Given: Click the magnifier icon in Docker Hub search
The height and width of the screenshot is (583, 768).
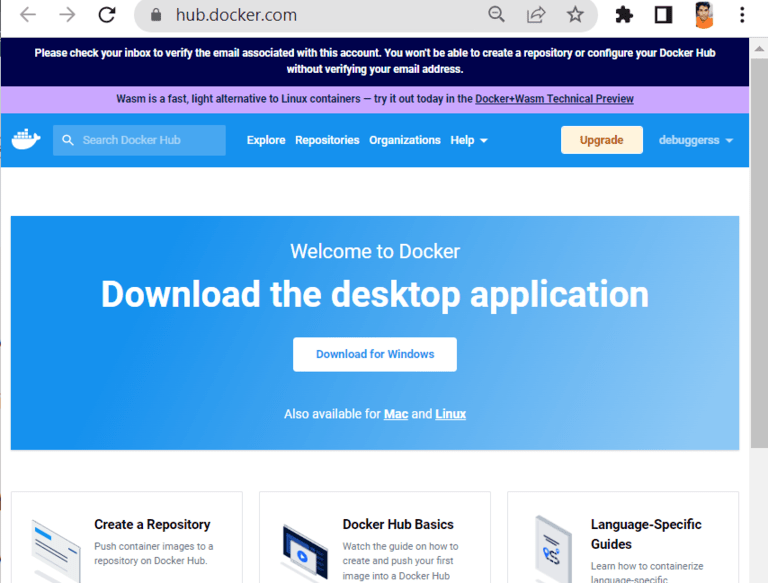Looking at the screenshot, I should pos(68,140).
